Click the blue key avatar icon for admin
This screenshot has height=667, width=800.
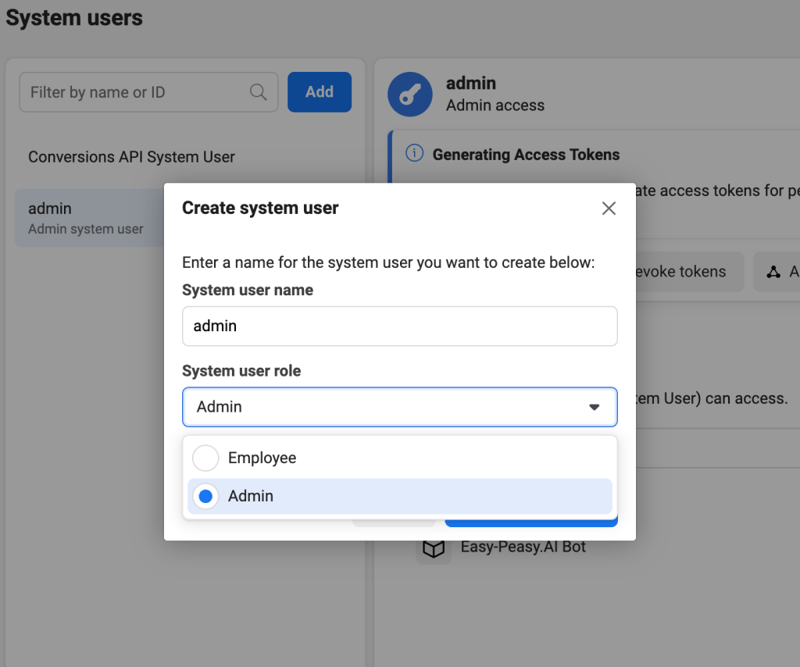410,94
